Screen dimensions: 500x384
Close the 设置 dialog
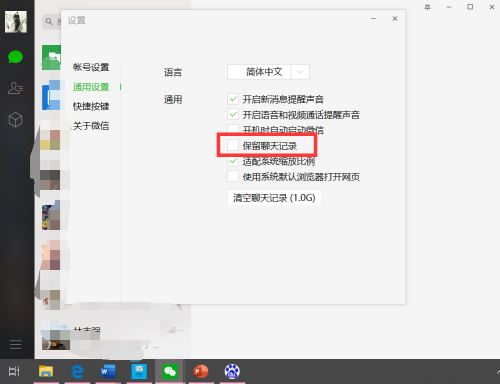395,19
